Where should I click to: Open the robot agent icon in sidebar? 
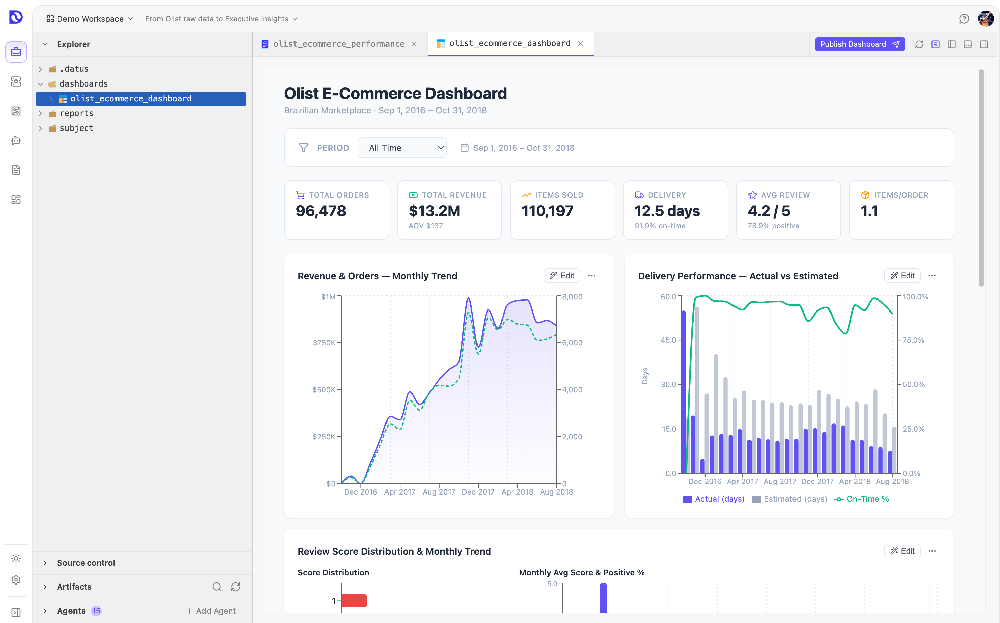(x=16, y=140)
